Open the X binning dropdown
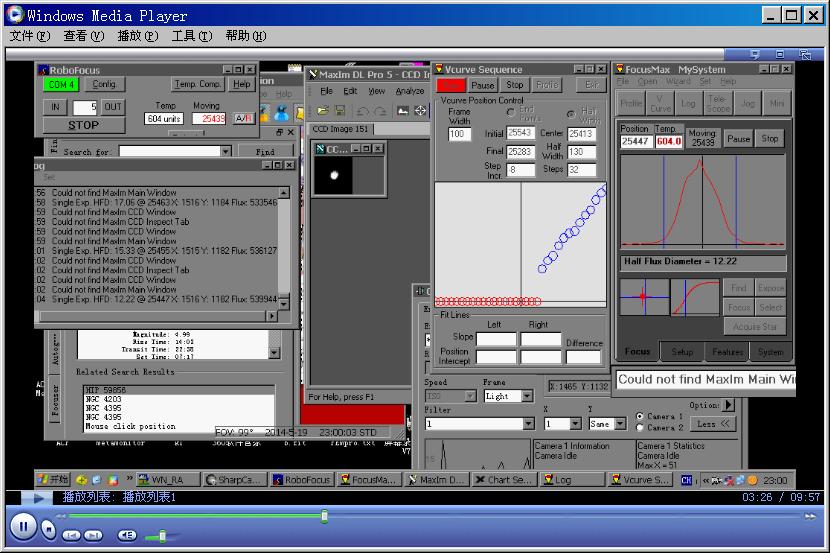830x553 pixels. click(575, 424)
